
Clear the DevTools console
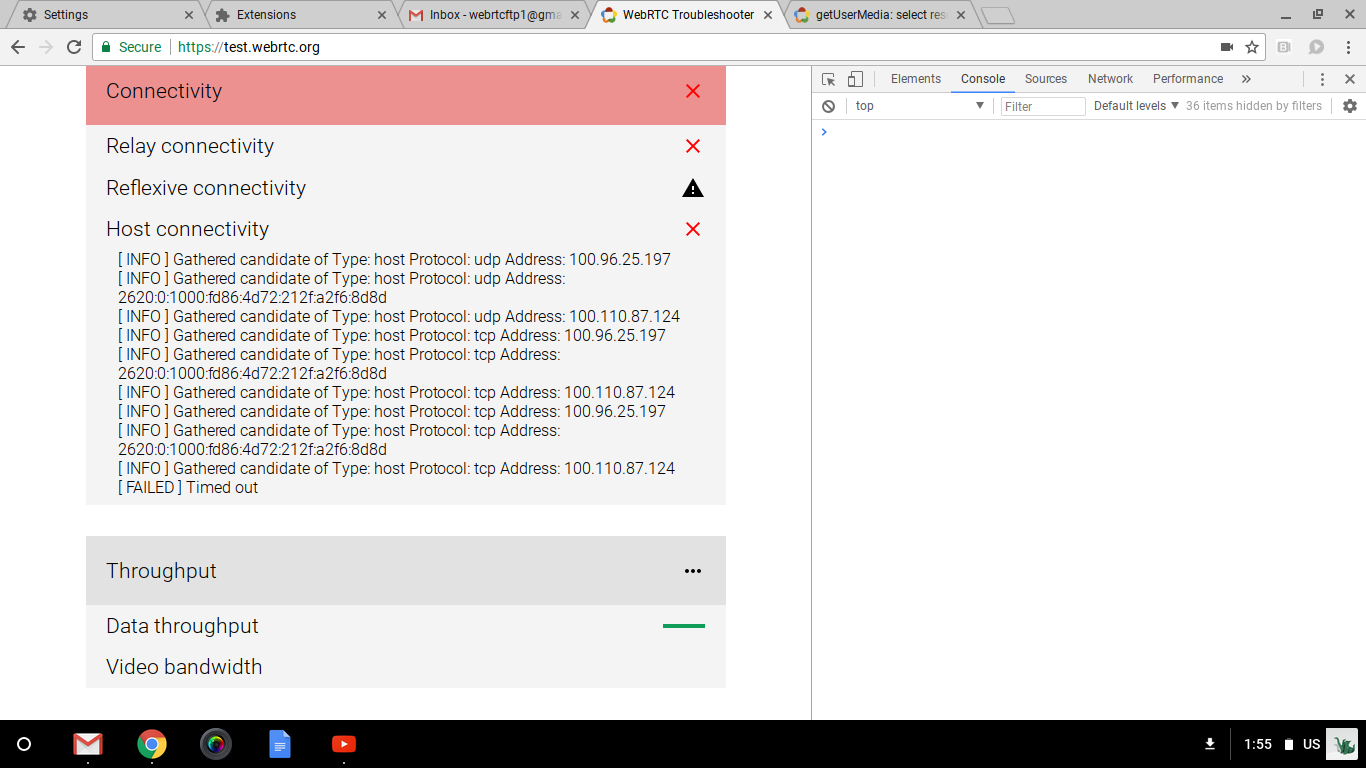click(x=829, y=106)
